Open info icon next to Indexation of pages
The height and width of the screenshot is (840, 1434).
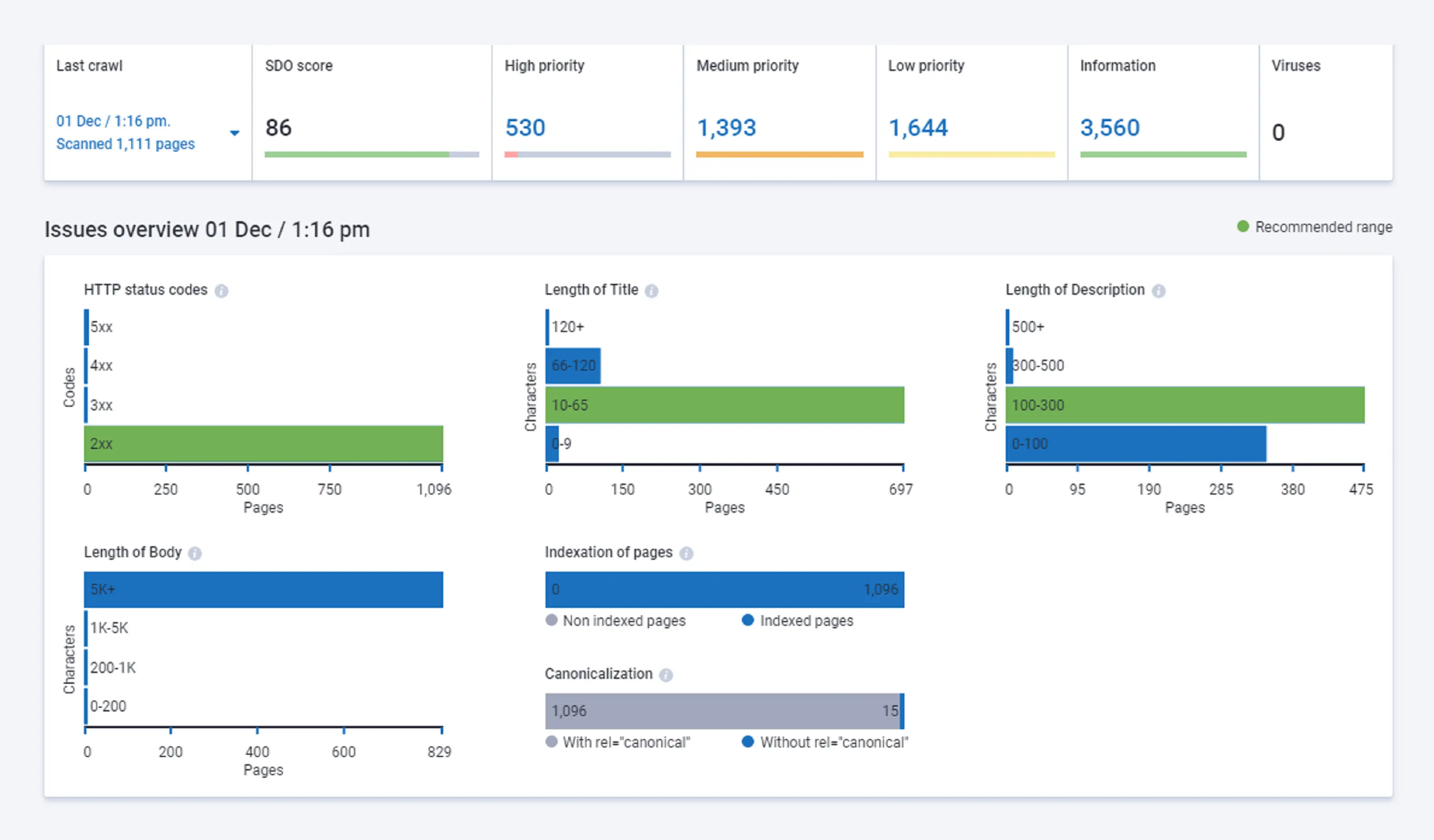click(686, 553)
